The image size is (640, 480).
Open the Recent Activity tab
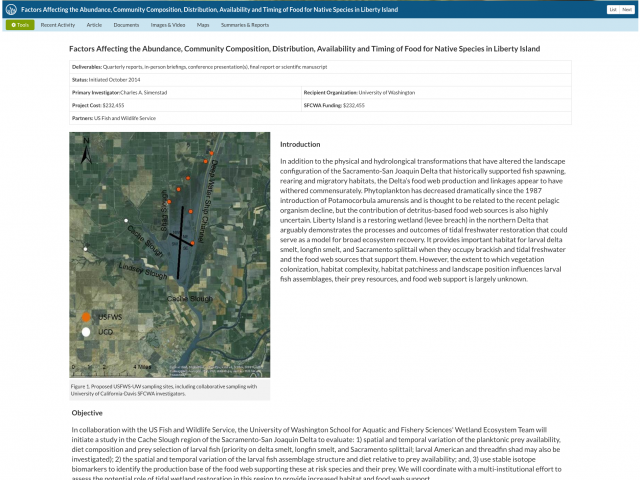[x=58, y=25]
